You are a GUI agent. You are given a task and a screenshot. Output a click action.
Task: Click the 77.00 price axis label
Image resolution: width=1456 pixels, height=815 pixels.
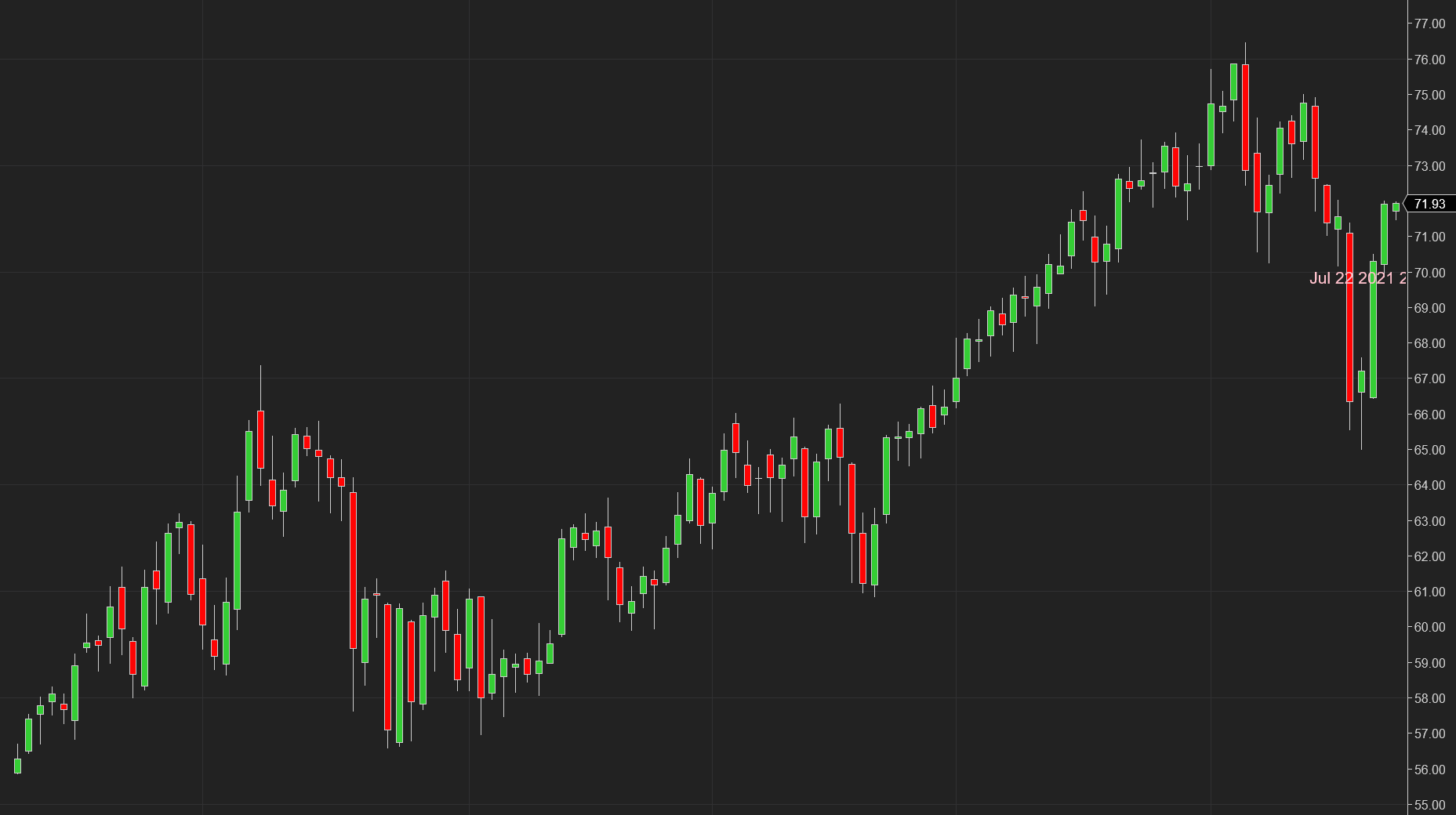point(1429,24)
